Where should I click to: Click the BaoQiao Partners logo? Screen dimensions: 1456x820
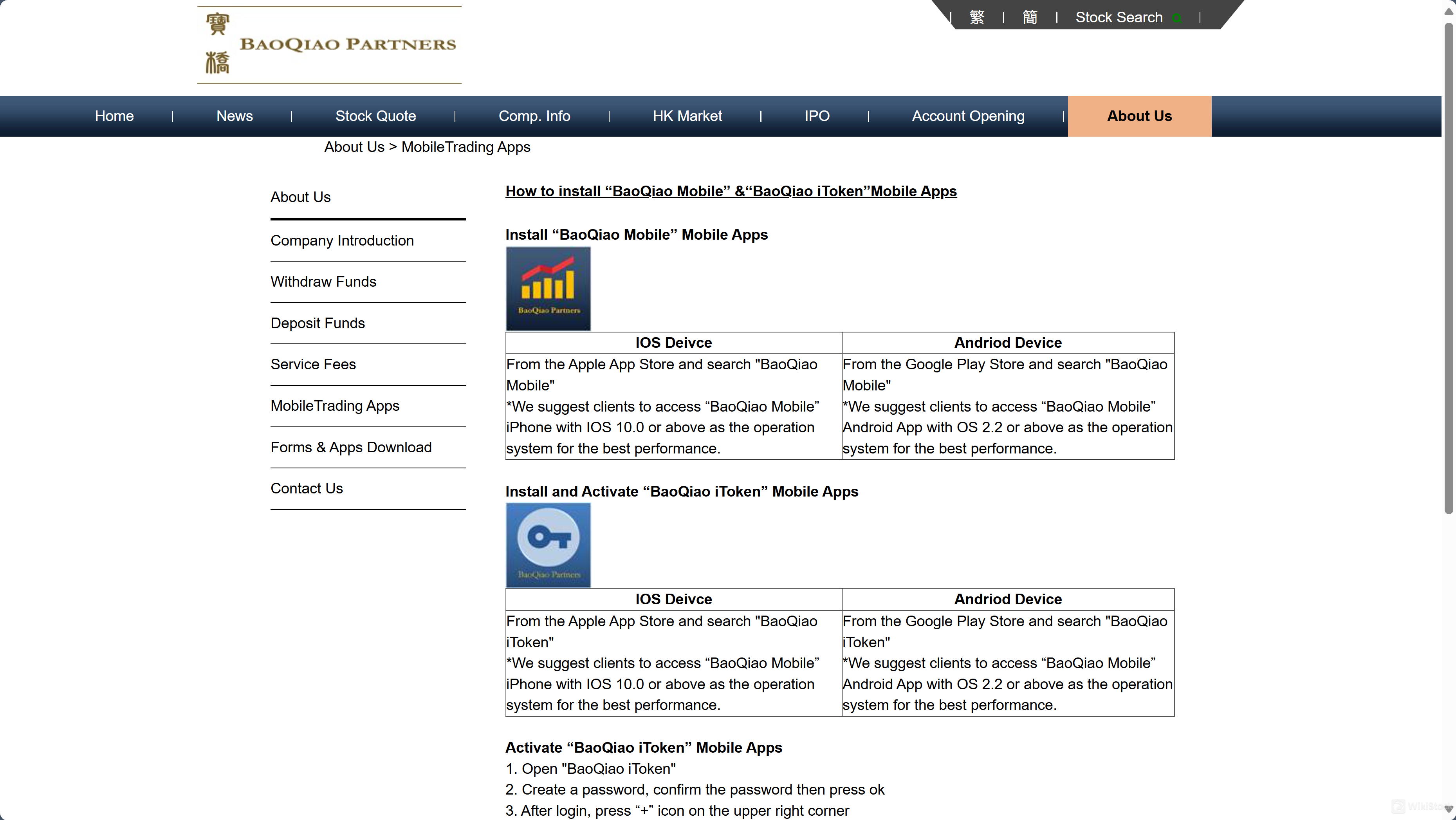330,45
